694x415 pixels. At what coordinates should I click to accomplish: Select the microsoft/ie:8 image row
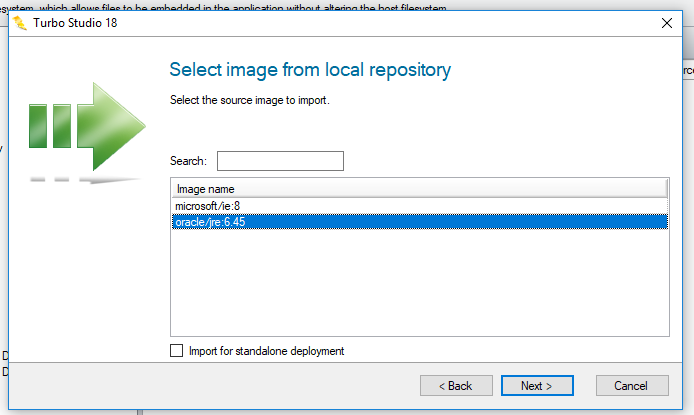[420, 206]
